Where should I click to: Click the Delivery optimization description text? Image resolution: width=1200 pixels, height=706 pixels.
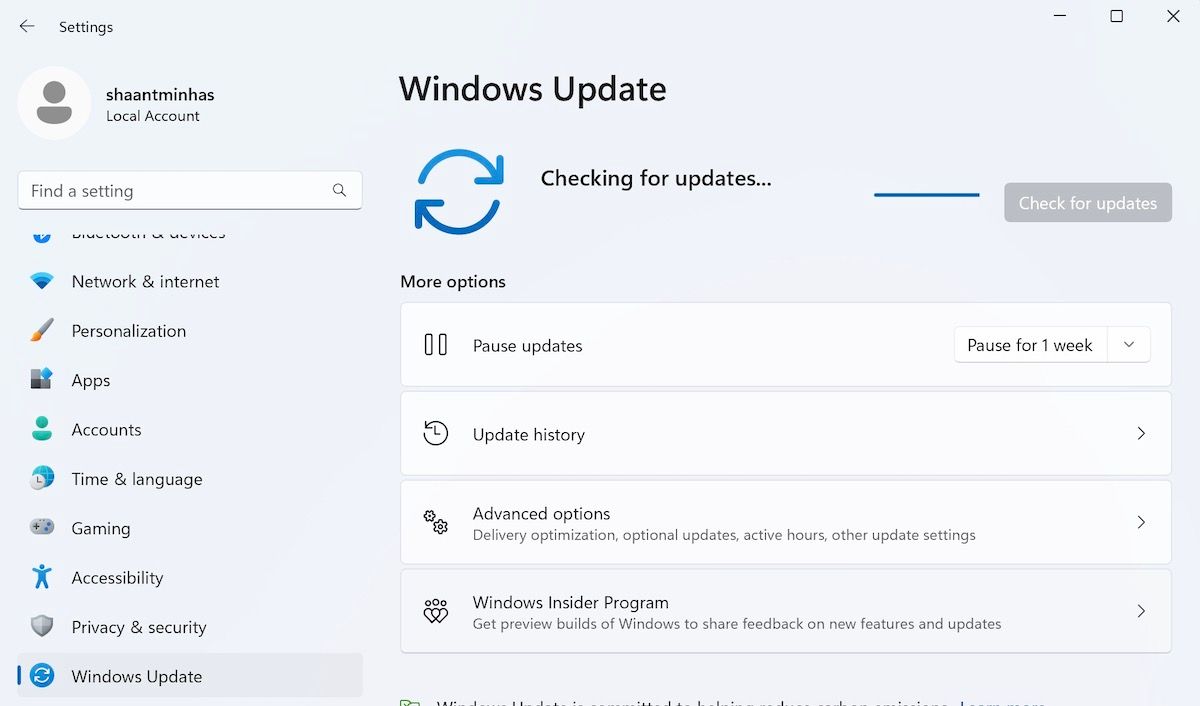point(724,535)
